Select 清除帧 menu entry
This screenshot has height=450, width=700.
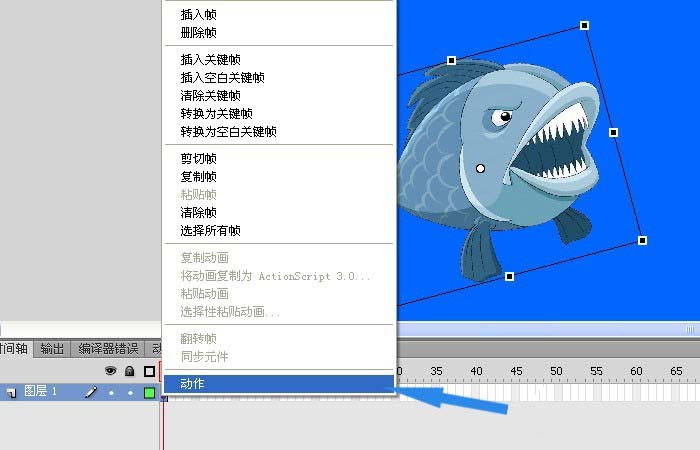click(279, 212)
